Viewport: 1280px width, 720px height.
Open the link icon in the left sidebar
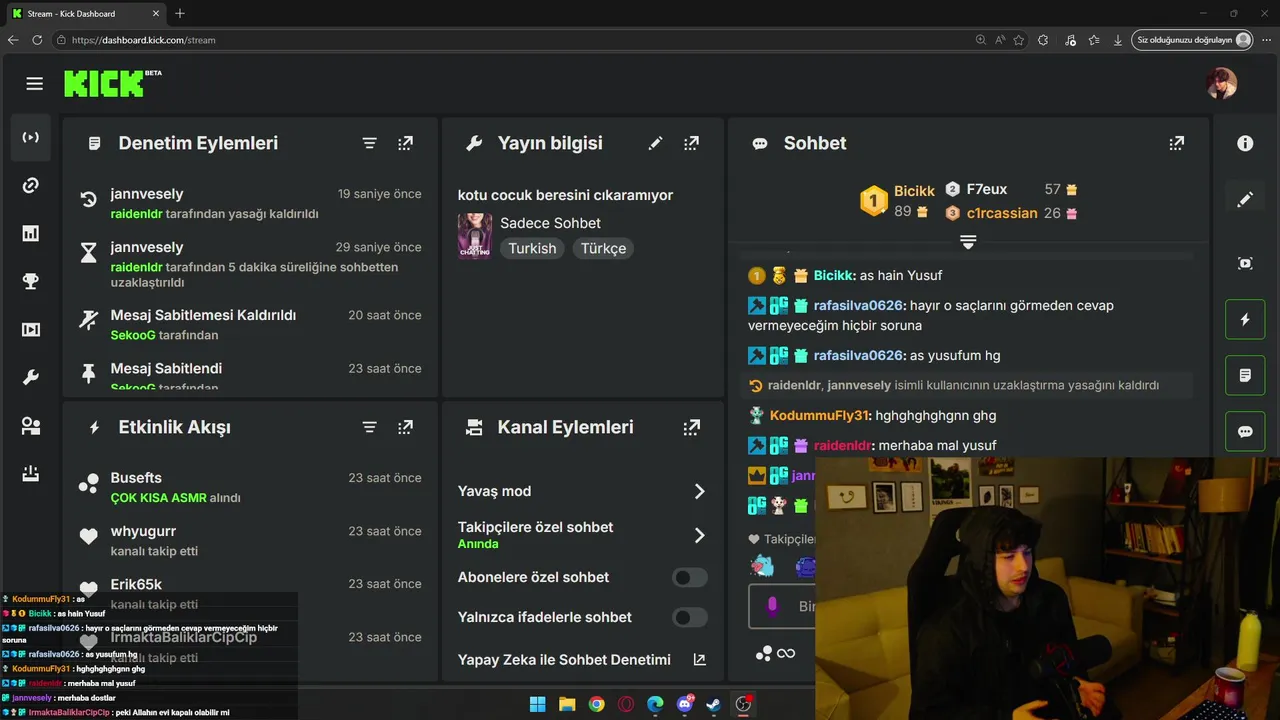[x=31, y=185]
